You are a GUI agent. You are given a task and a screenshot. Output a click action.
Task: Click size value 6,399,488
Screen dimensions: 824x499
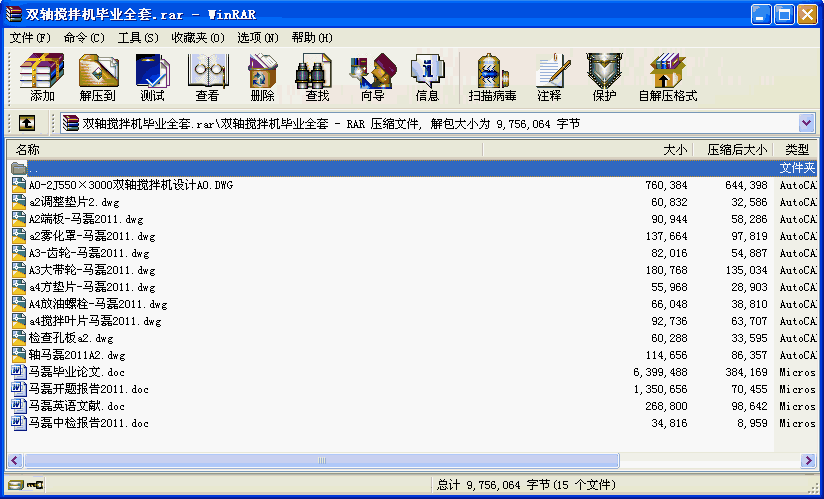pyautogui.click(x=660, y=372)
